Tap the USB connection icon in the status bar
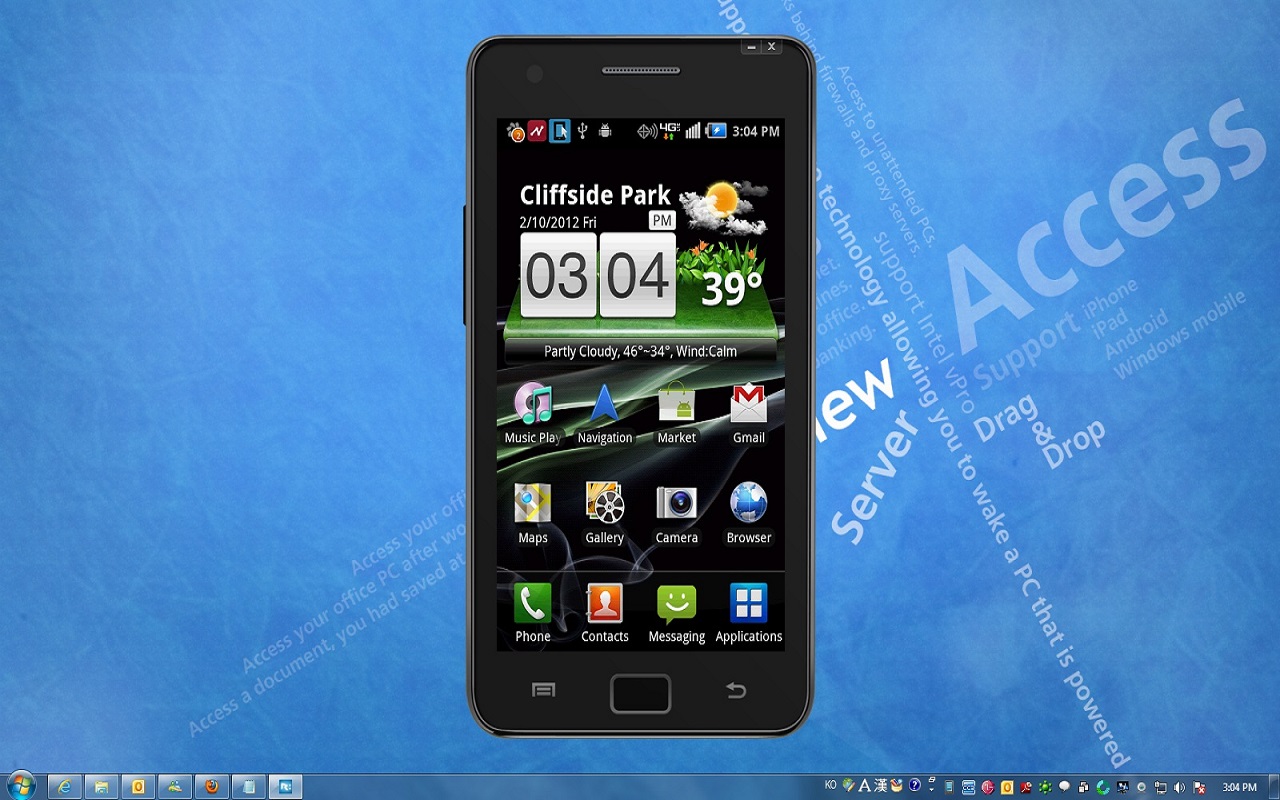The height and width of the screenshot is (800, 1280). (x=583, y=131)
